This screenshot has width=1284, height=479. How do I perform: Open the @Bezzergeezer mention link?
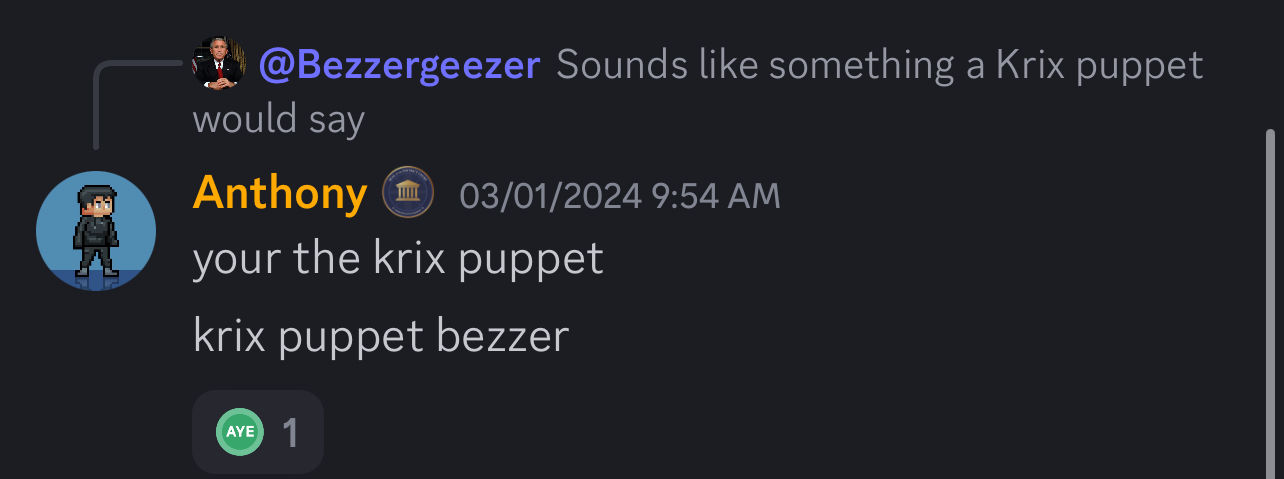[399, 66]
